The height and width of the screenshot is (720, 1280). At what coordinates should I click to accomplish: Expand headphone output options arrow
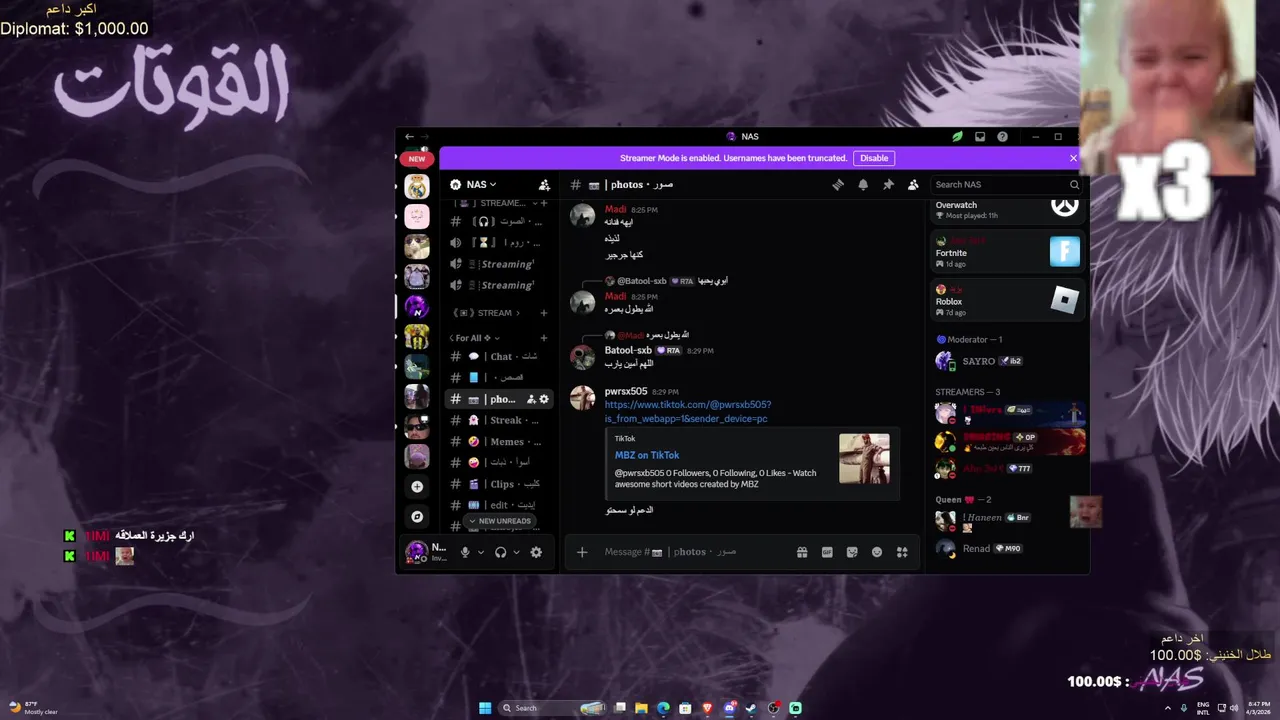point(516,552)
